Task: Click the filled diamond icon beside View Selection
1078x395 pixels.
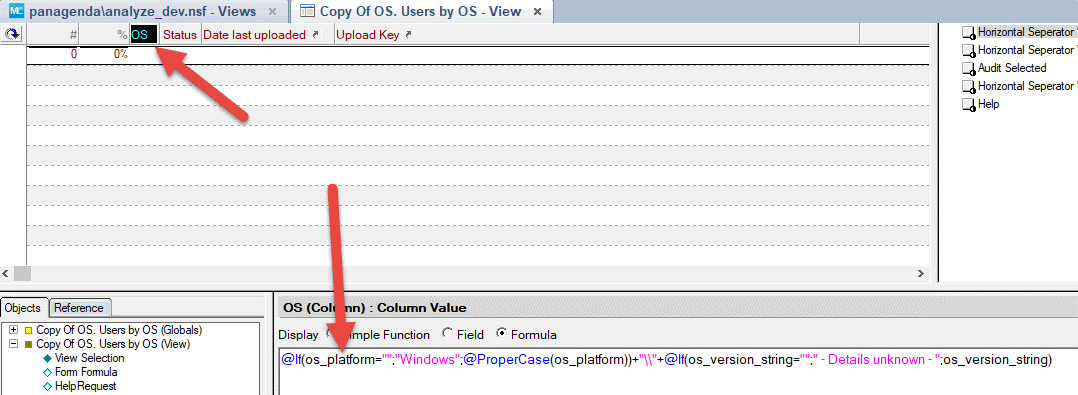Action: click(47, 359)
